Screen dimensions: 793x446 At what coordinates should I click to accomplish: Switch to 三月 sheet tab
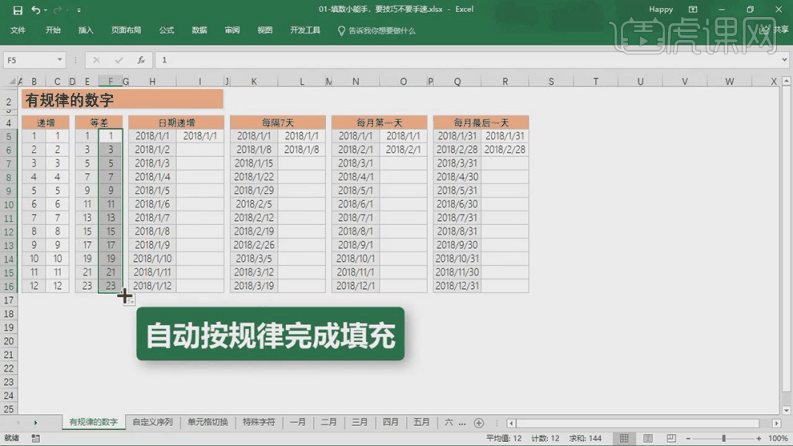click(x=360, y=422)
